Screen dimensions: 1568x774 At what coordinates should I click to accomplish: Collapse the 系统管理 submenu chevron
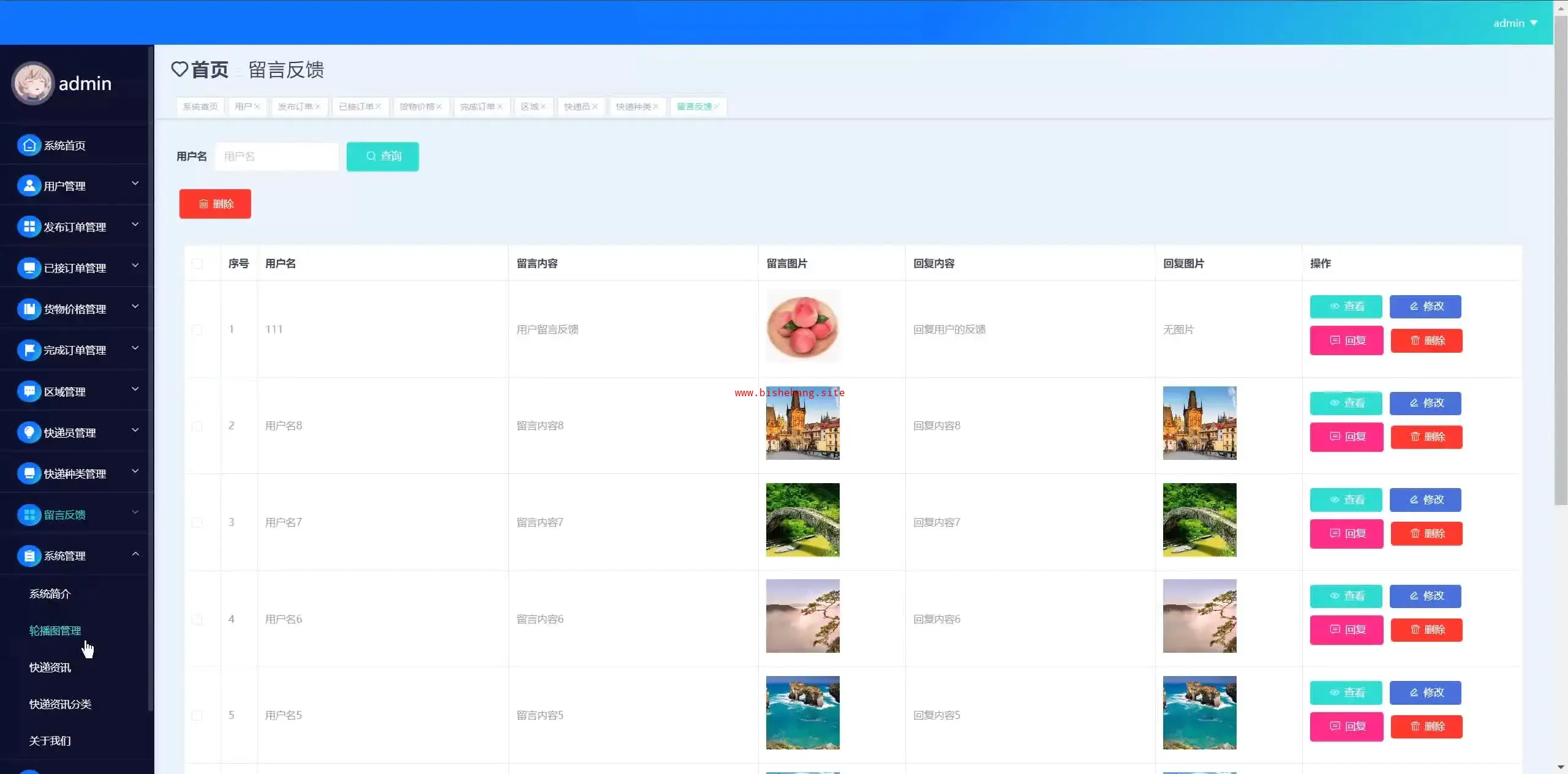[135, 554]
